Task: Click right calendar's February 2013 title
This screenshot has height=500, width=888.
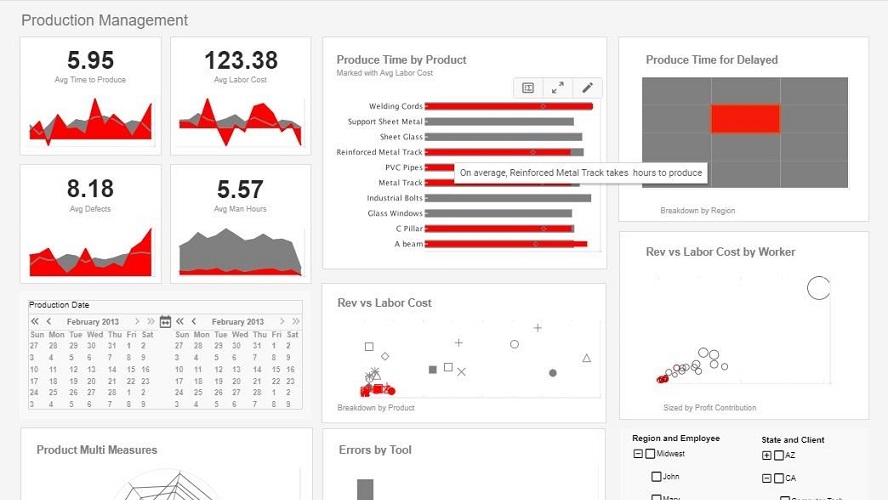Action: point(238,322)
